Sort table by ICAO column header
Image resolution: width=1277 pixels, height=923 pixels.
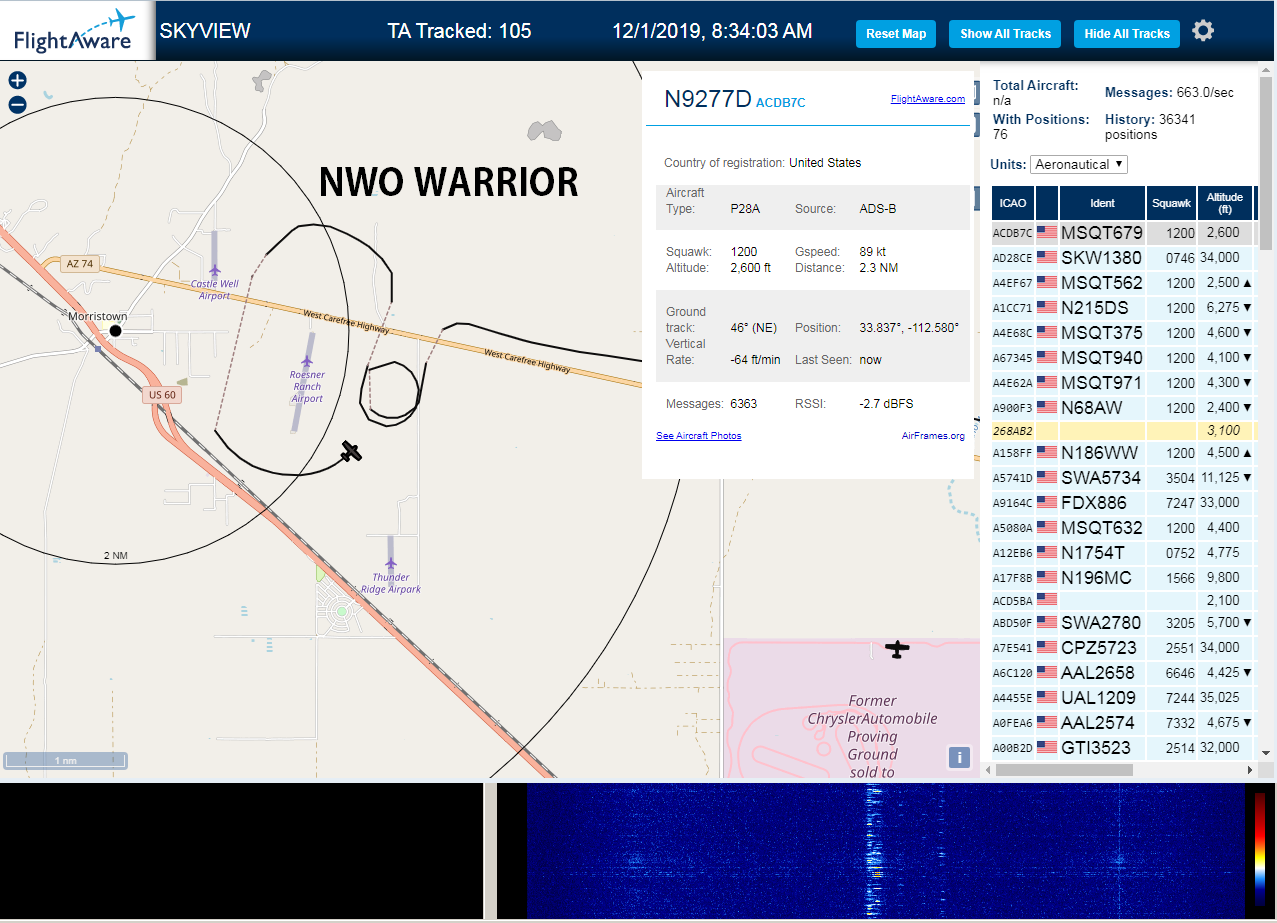(x=1012, y=203)
